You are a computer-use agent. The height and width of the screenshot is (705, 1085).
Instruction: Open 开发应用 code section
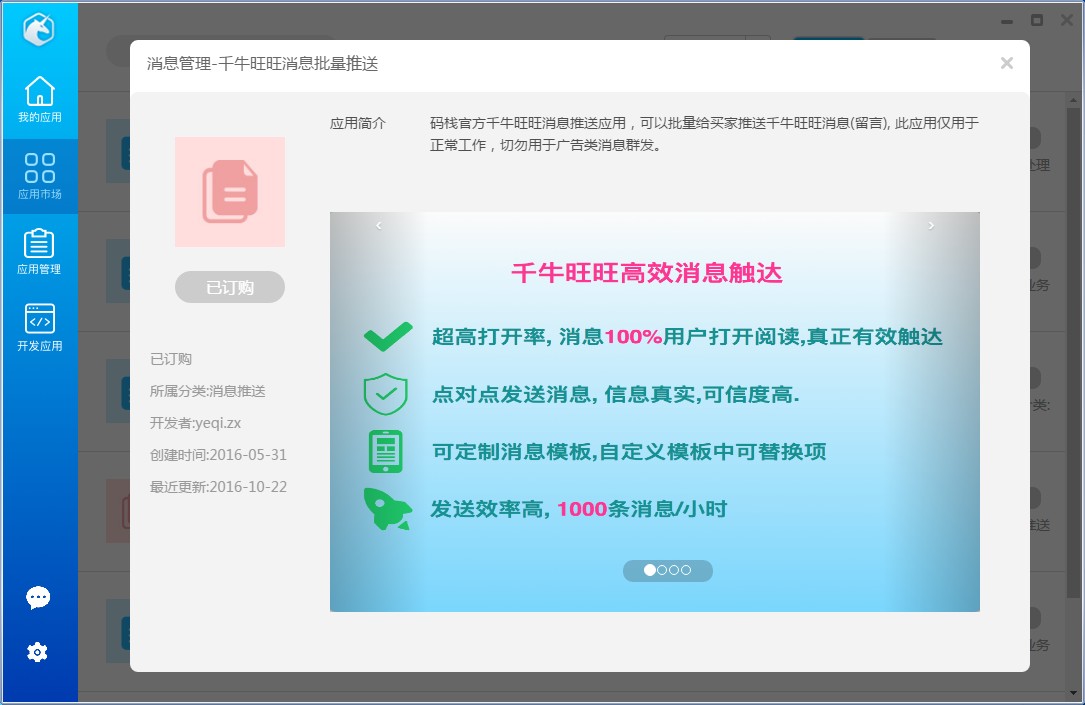pos(39,328)
